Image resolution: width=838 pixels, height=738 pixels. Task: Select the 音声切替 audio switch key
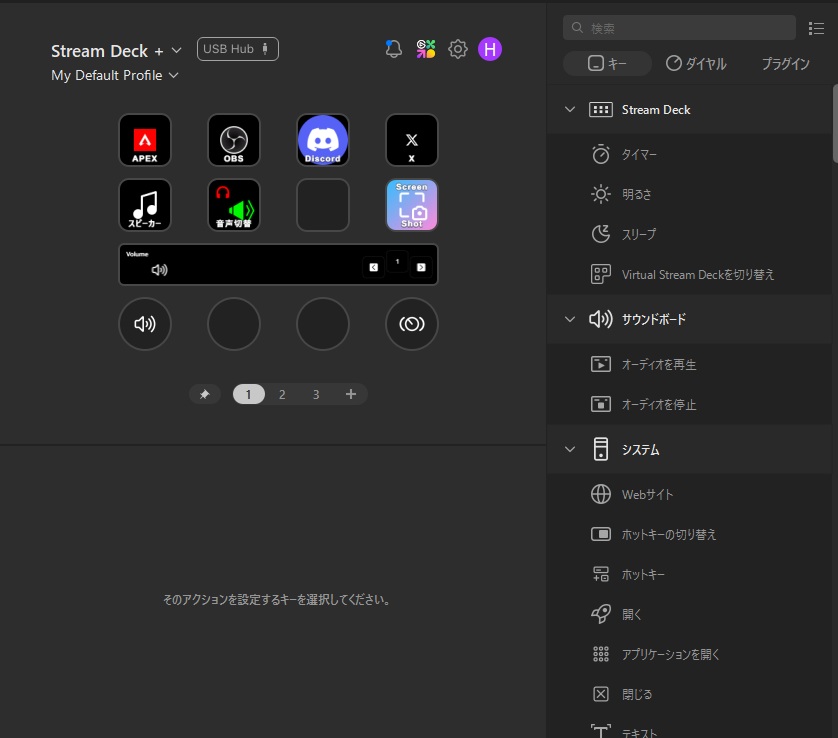[x=234, y=205]
